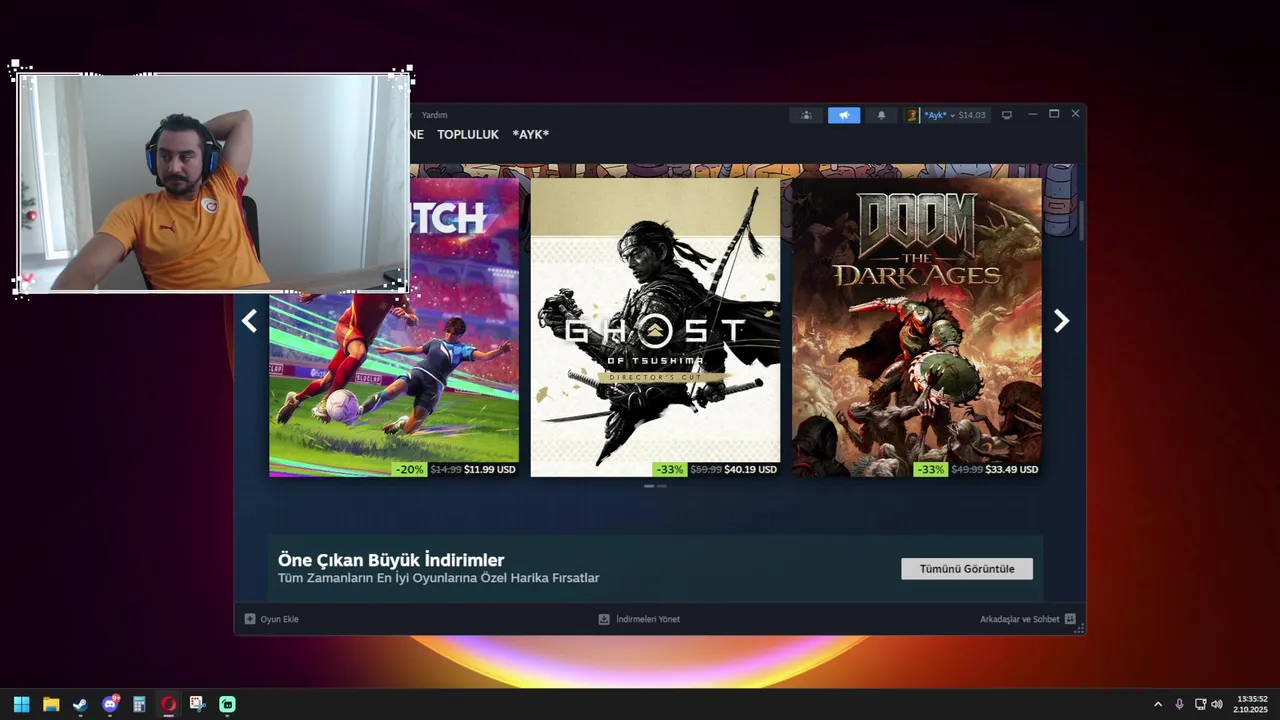Open the Steam friends activity icon
The image size is (1280, 720).
click(806, 115)
